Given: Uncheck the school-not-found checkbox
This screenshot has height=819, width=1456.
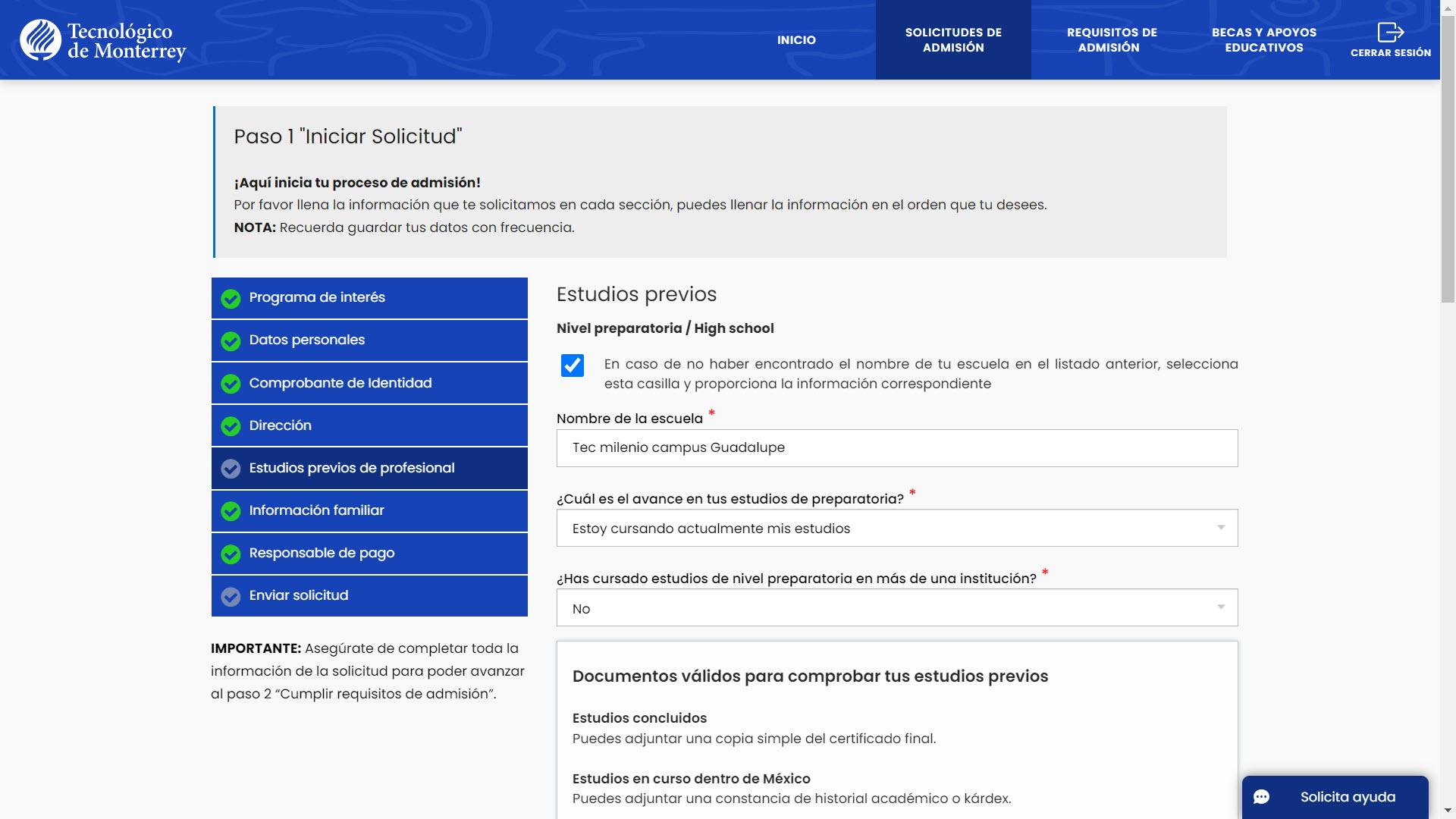Looking at the screenshot, I should point(573,366).
